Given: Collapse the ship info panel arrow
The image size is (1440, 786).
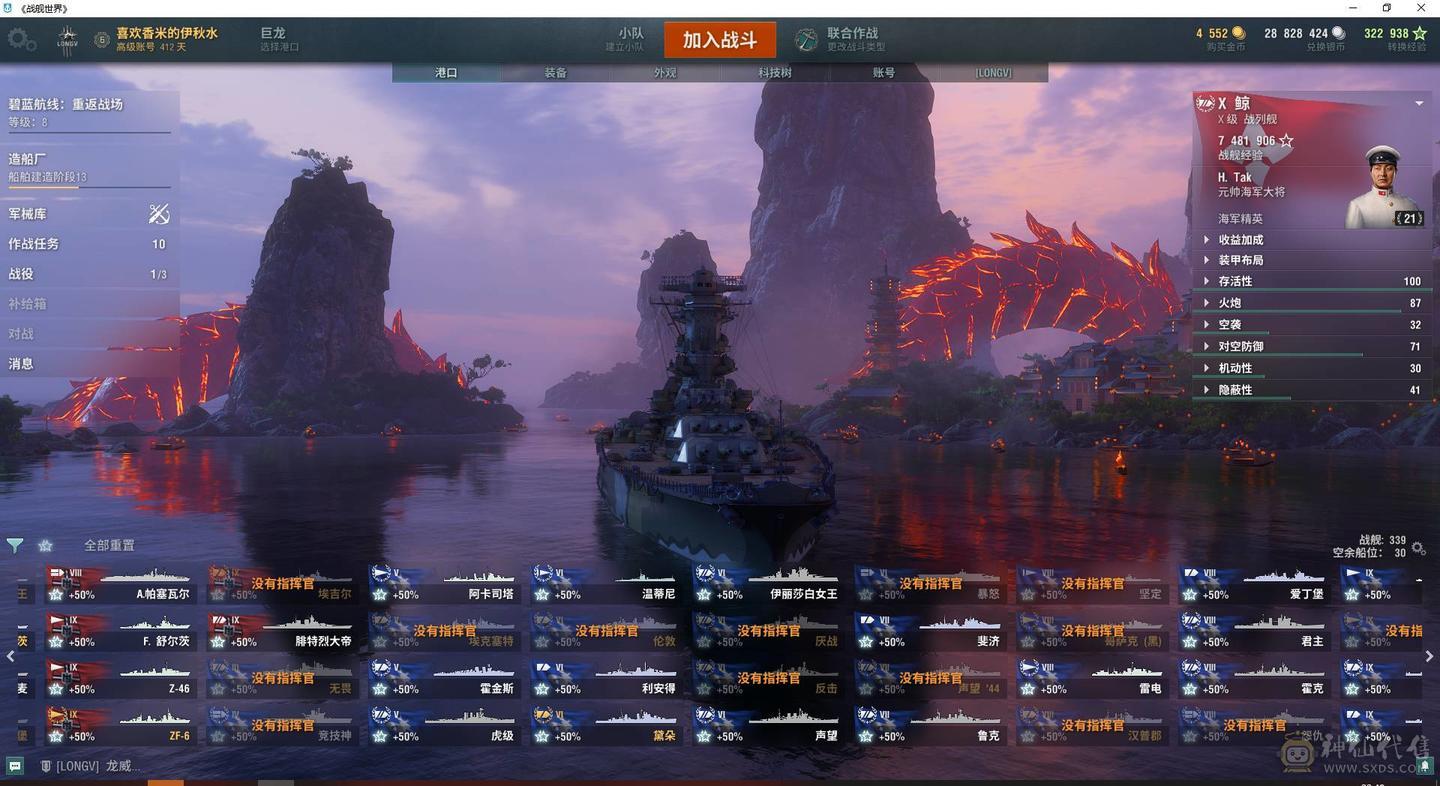Looking at the screenshot, I should [1419, 103].
